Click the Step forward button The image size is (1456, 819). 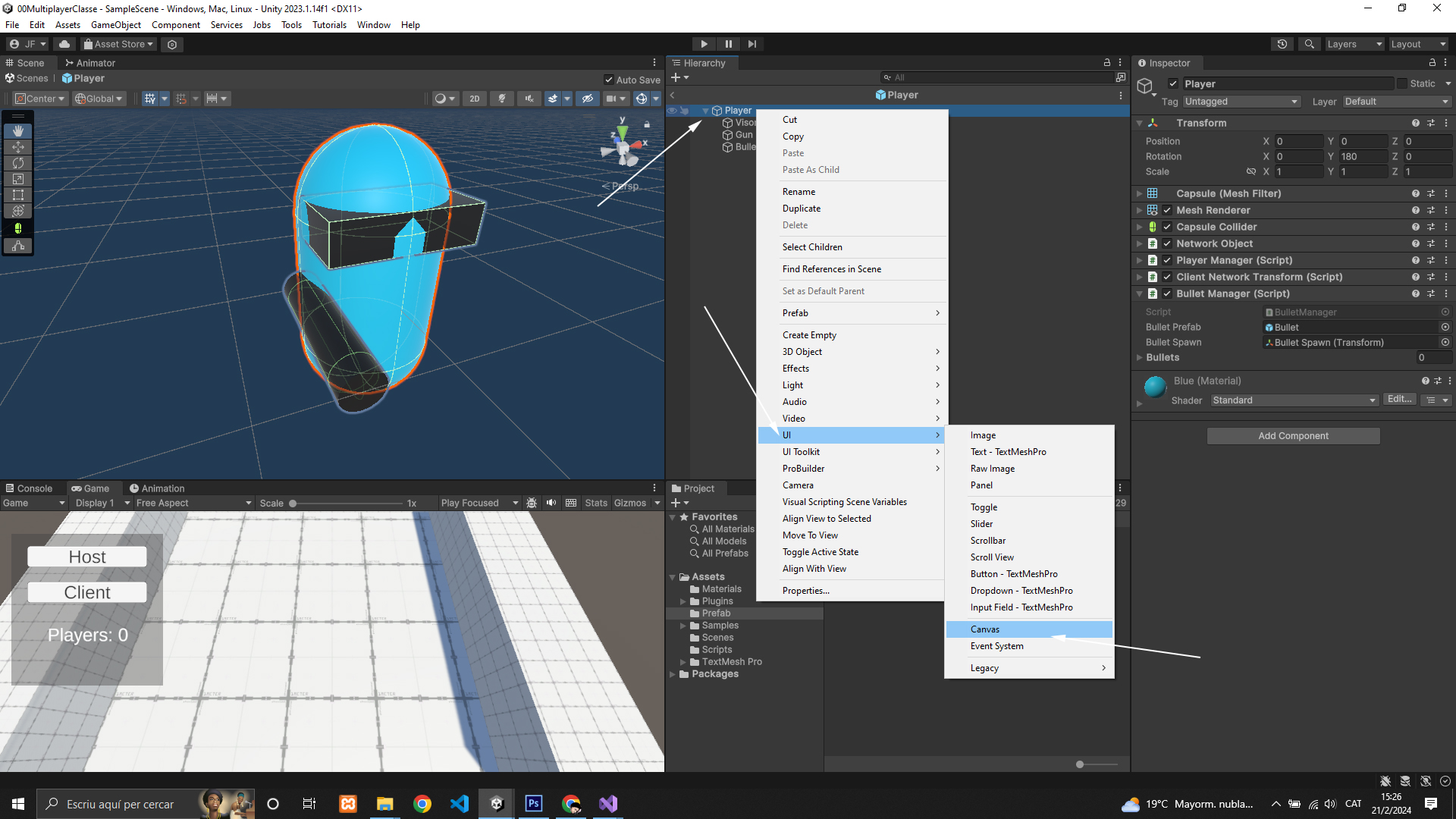point(752,44)
